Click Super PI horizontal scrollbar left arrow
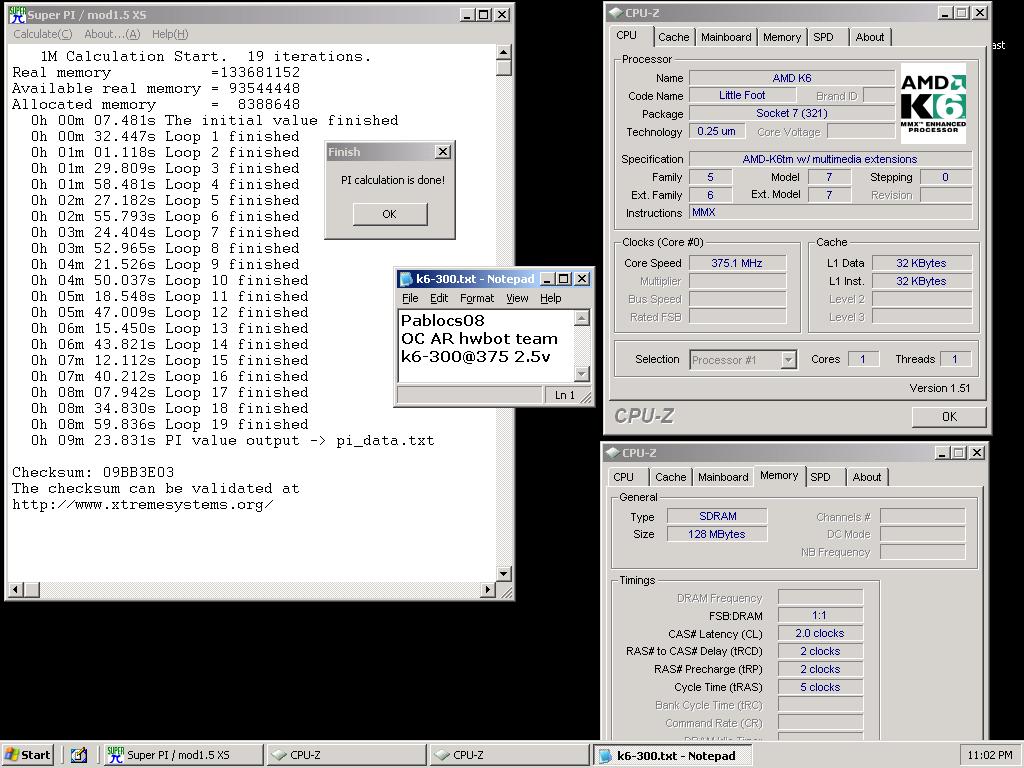Image resolution: width=1024 pixels, height=768 pixels. [x=17, y=590]
